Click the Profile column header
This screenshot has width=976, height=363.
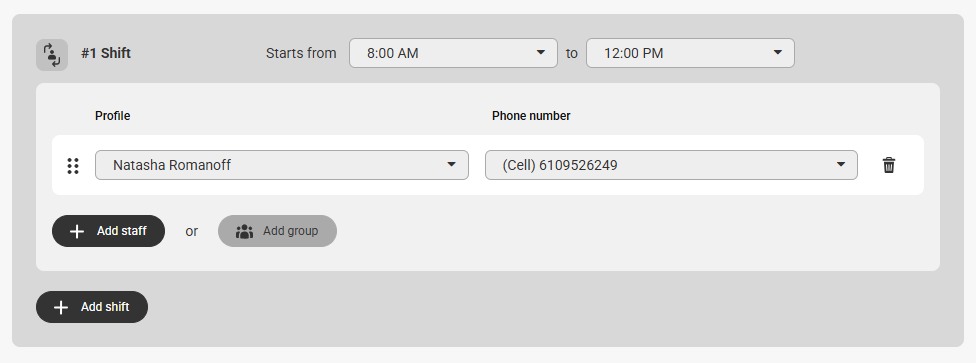(x=113, y=116)
